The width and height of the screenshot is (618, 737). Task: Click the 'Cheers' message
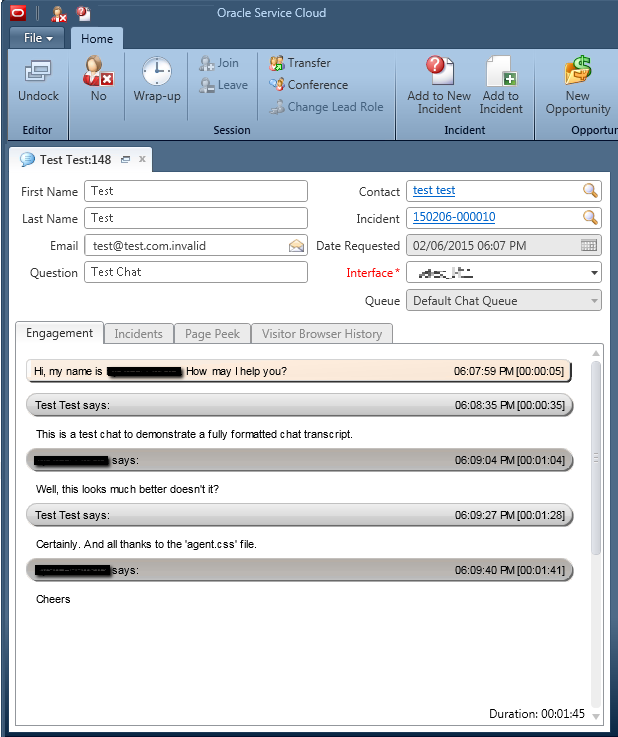coord(53,599)
